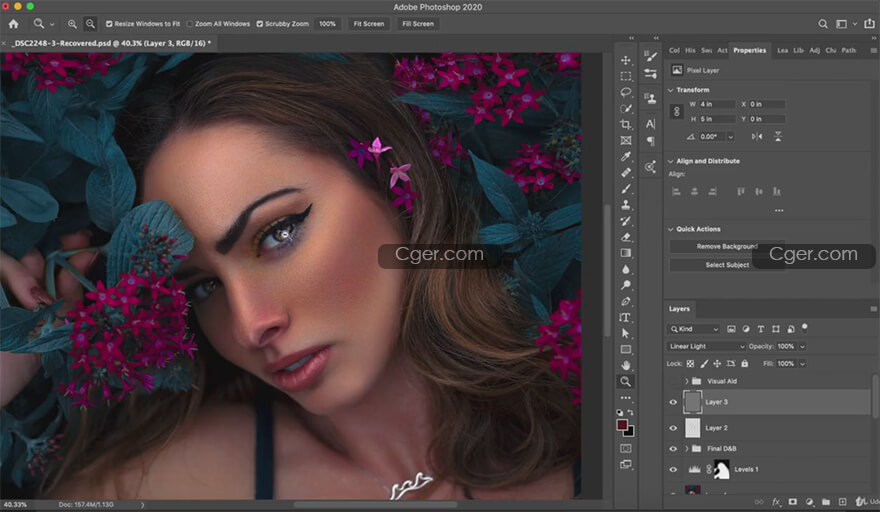Viewport: 880px width, 512px height.
Task: Switch to the Paths panel tab
Action: pos(849,50)
